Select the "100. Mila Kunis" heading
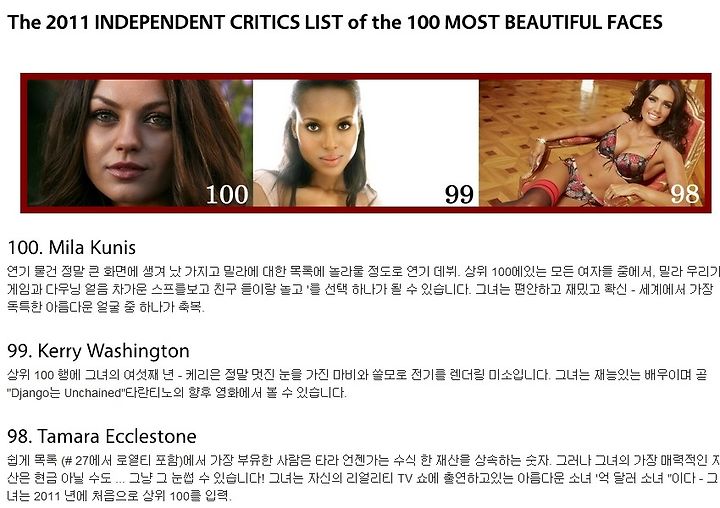 (x=72, y=248)
